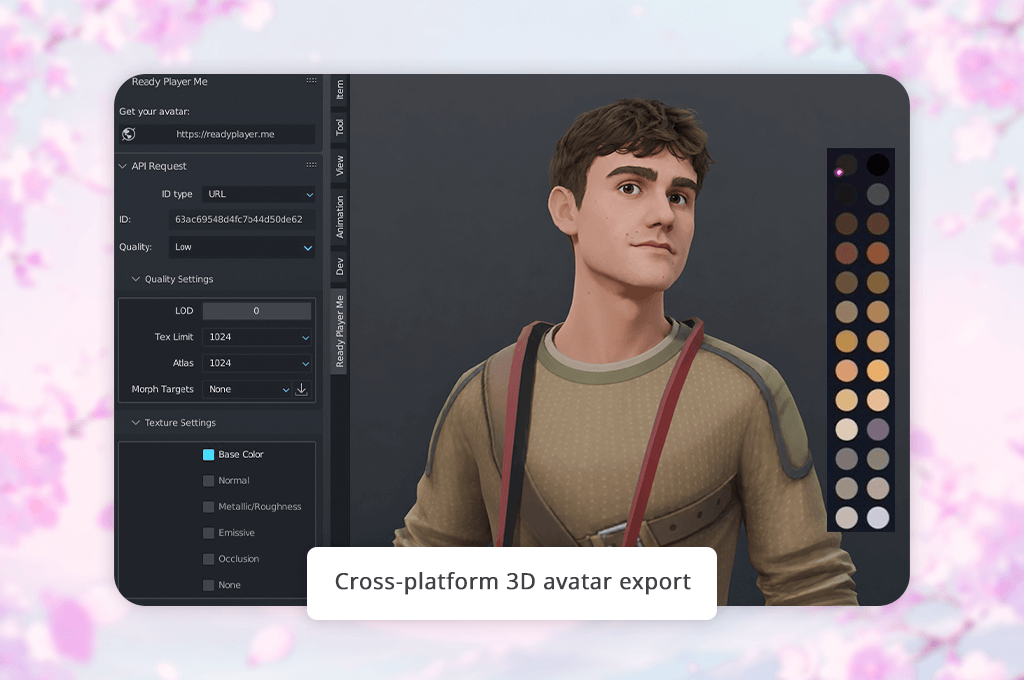The width and height of the screenshot is (1024, 680).
Task: Toggle the Normal texture checkbox
Action: 208,481
